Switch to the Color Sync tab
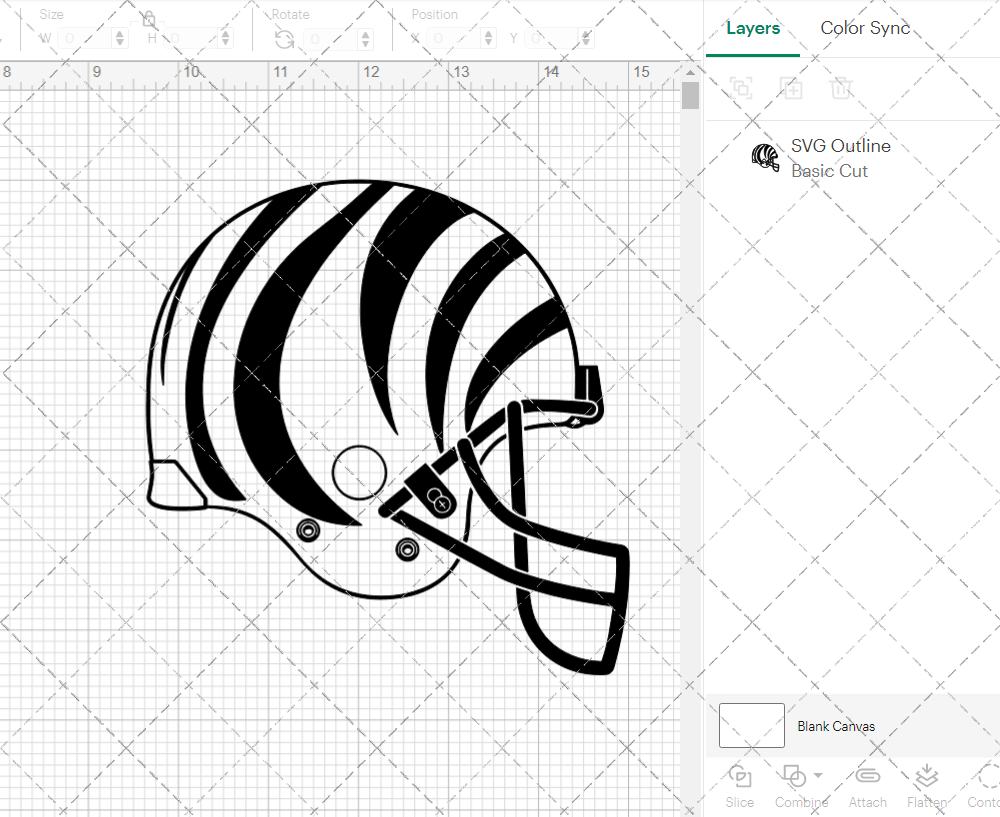This screenshot has height=817, width=1000. [x=864, y=28]
